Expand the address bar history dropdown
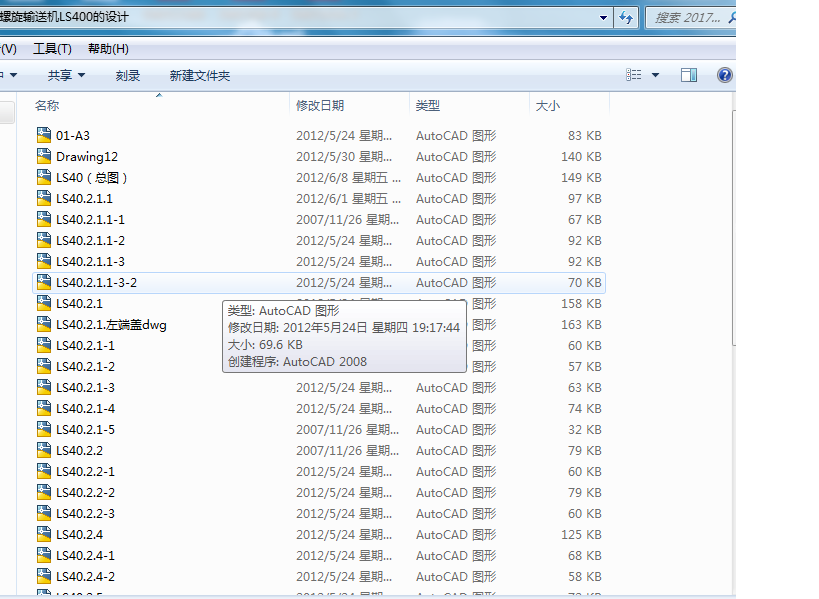The width and height of the screenshot is (819, 599). tap(603, 18)
